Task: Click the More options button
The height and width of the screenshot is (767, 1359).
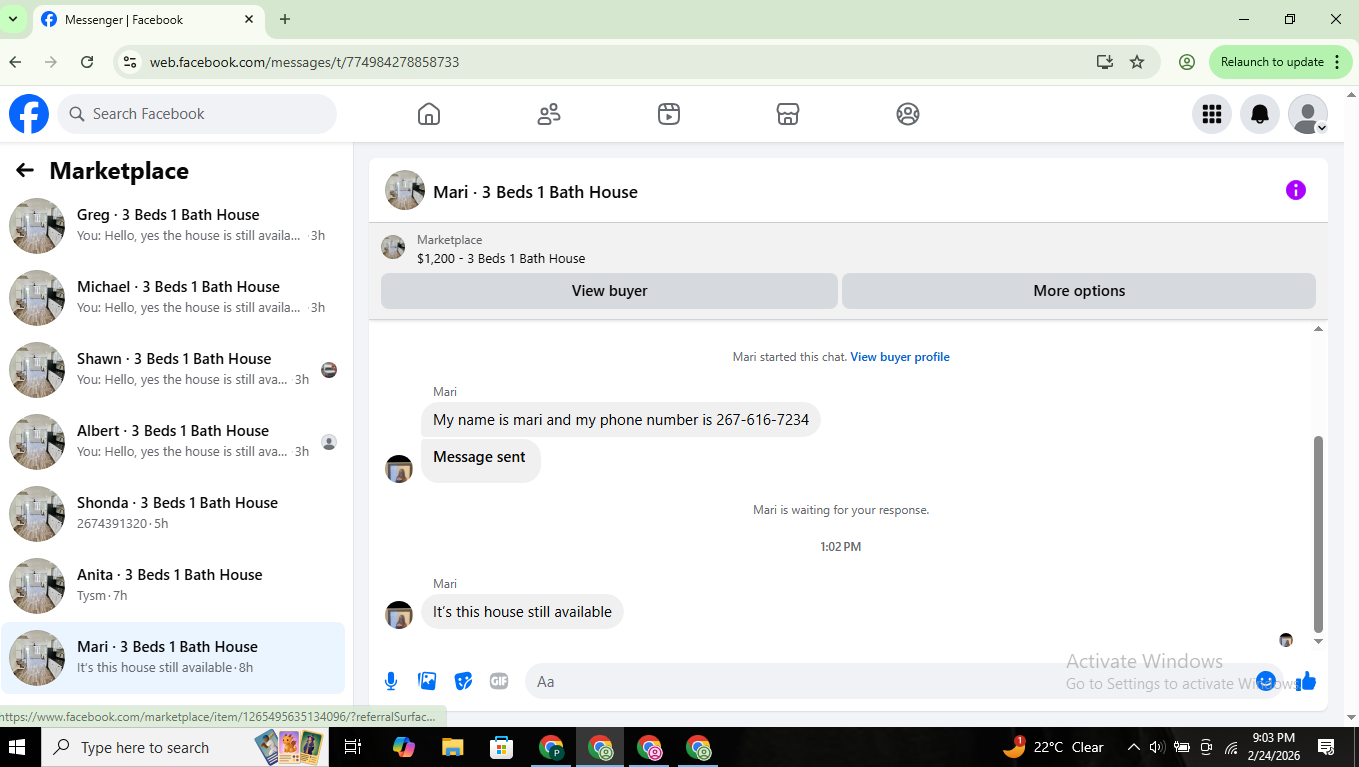Action: pos(1079,291)
